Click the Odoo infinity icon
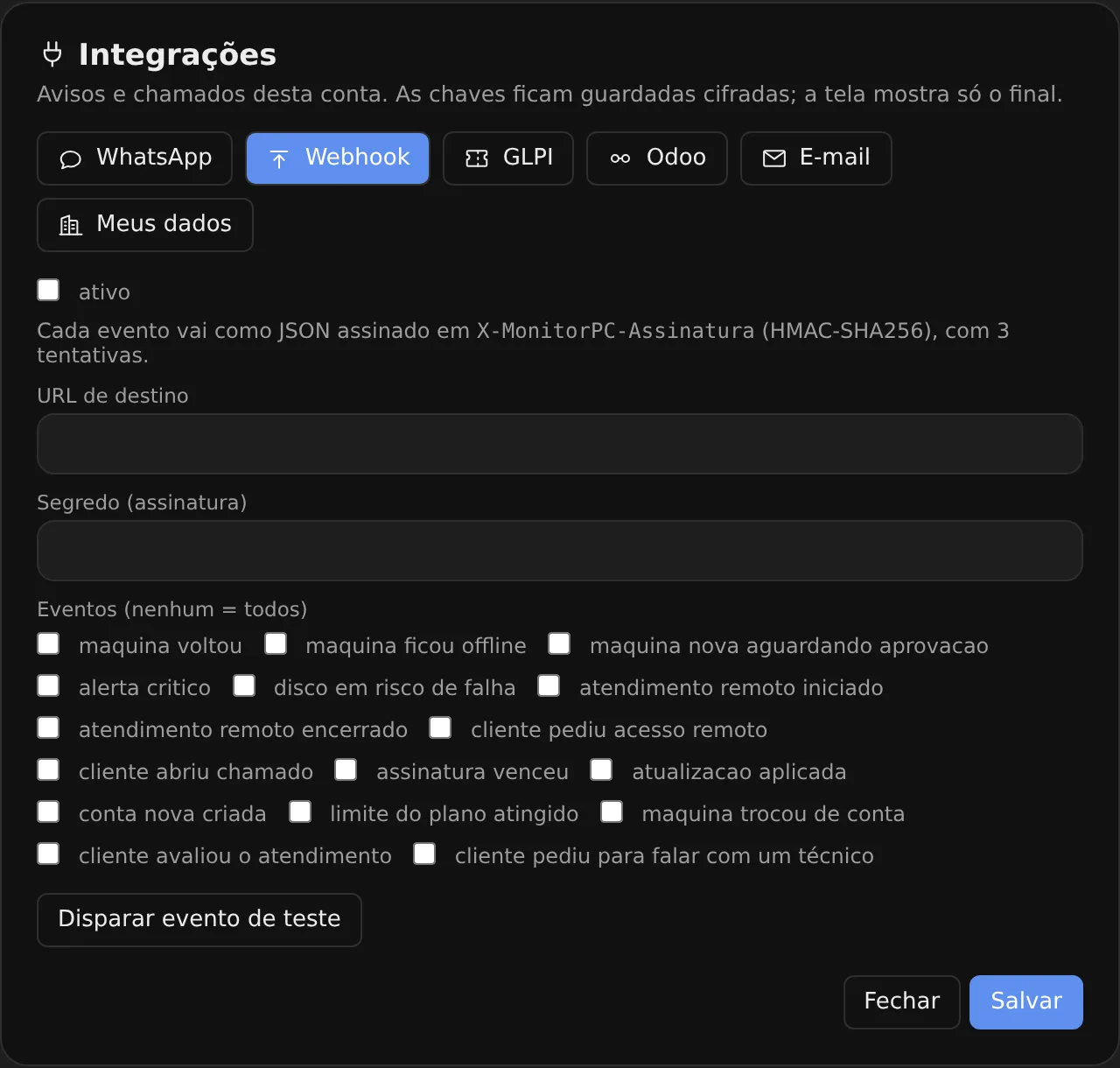The image size is (1120, 1068). coord(620,158)
